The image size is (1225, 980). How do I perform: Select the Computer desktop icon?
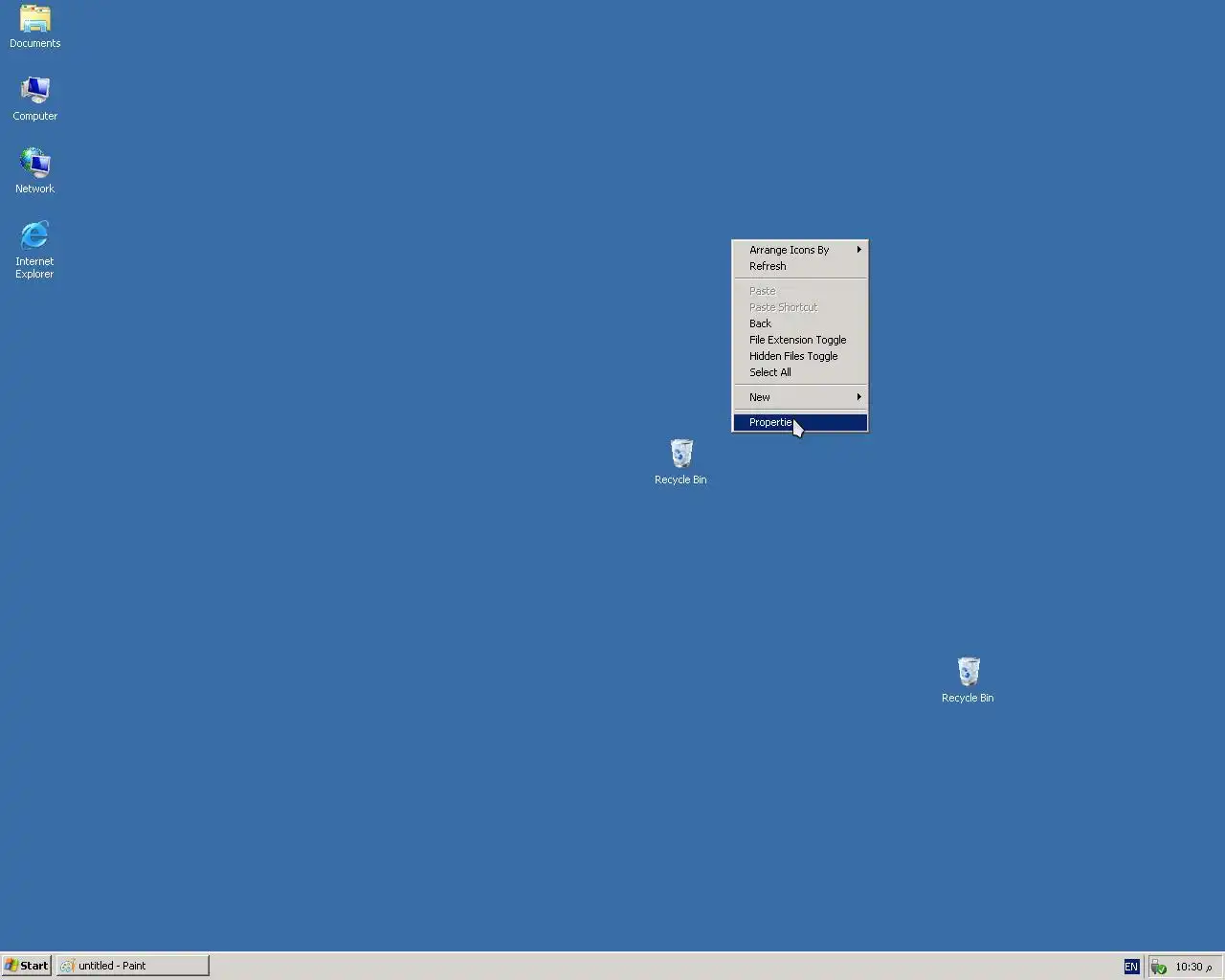pos(34,100)
